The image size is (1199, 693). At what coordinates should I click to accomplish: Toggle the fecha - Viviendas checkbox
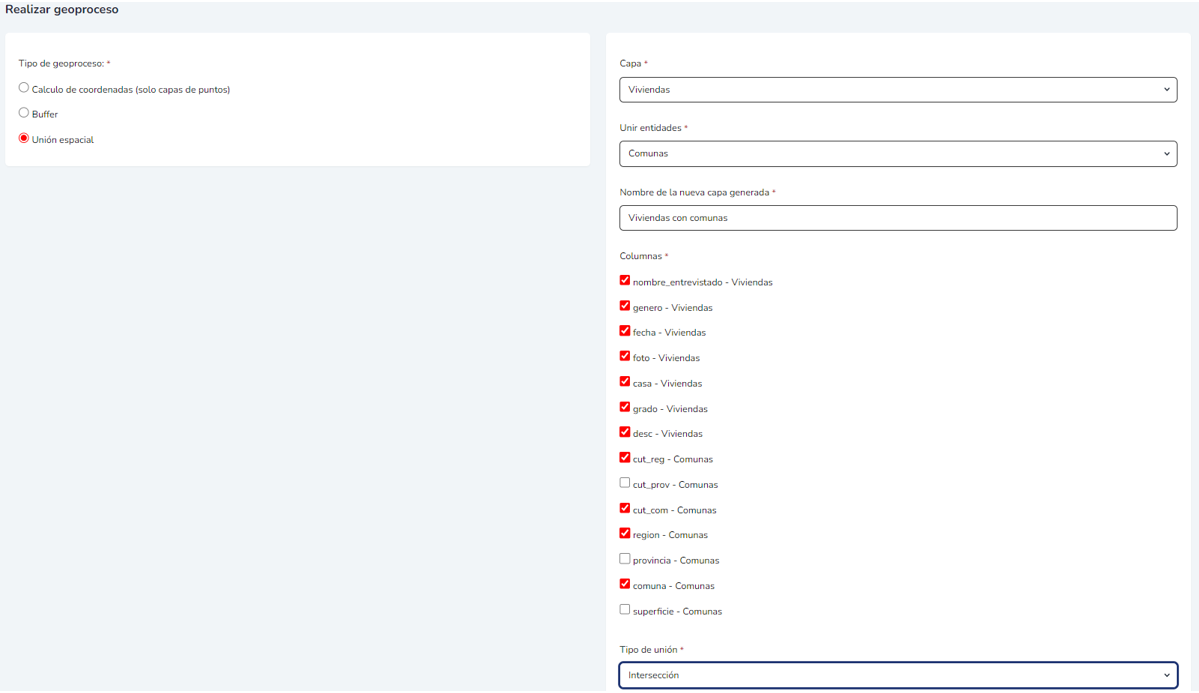[625, 331]
